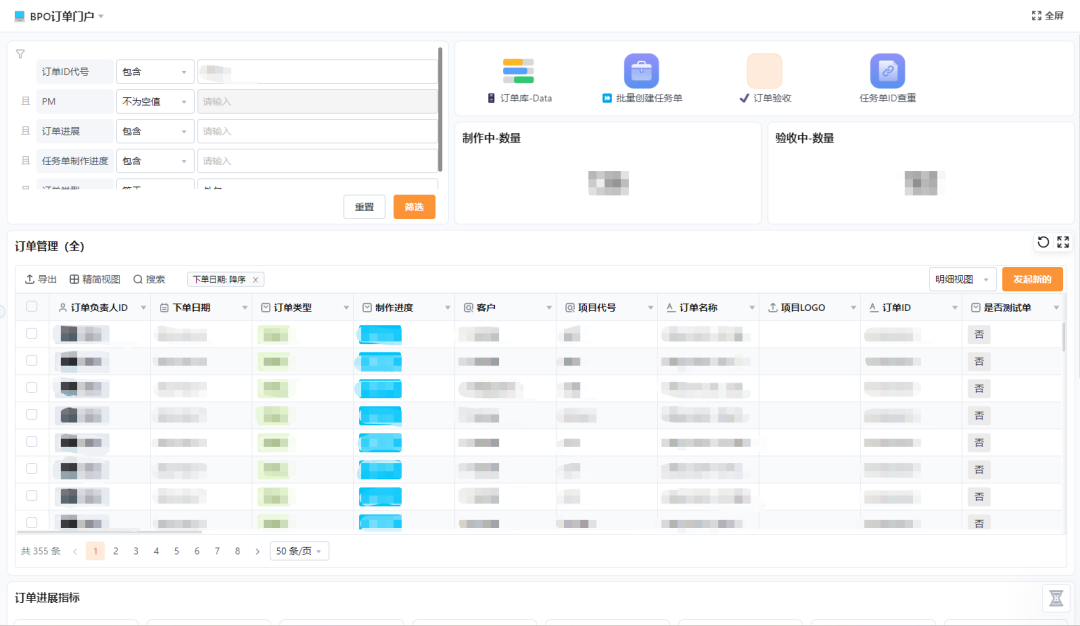Click the 批量创建任务单 briefcase icon
This screenshot has width=1080, height=626.
tap(641, 71)
